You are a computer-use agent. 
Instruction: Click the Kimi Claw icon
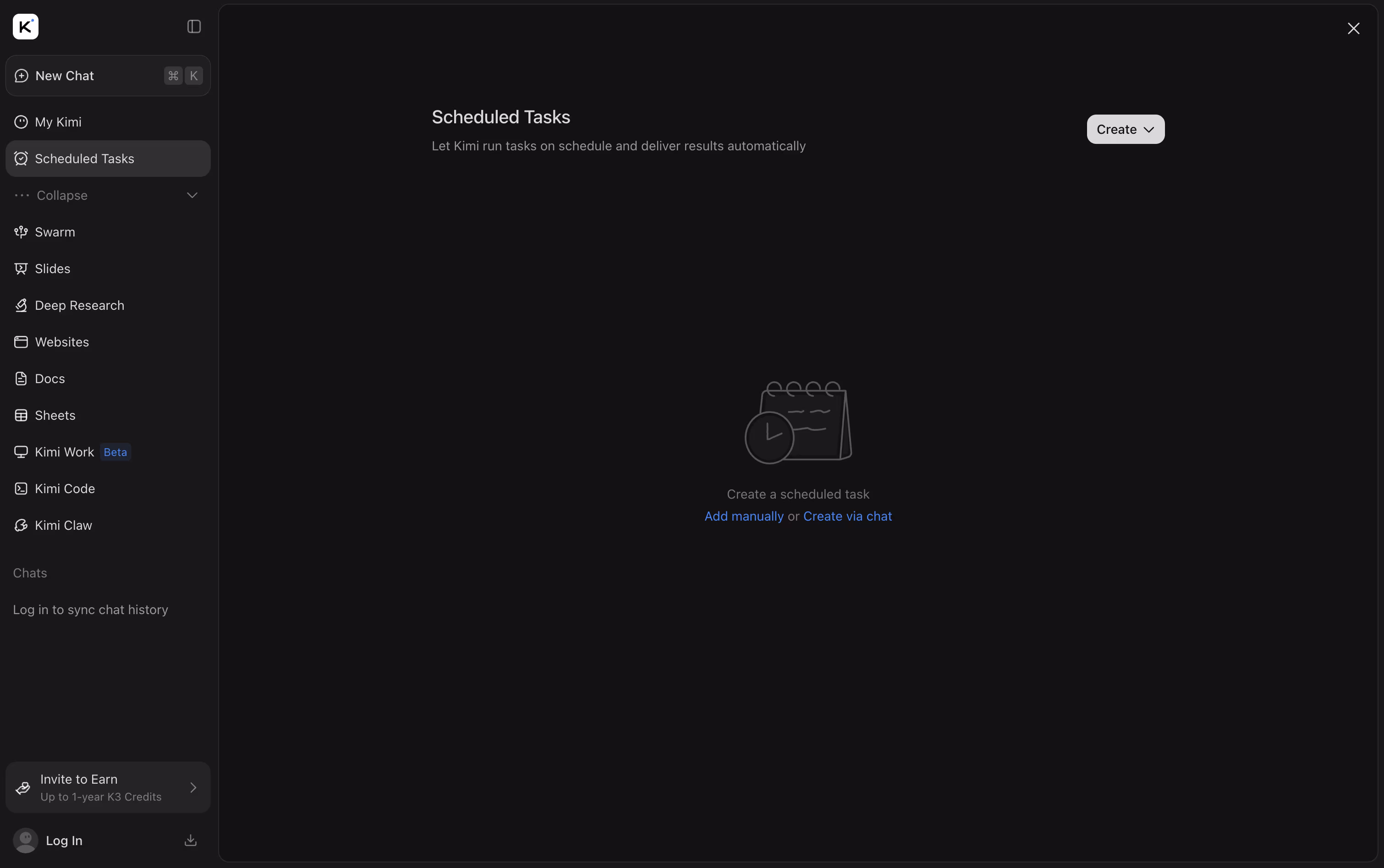(21, 525)
